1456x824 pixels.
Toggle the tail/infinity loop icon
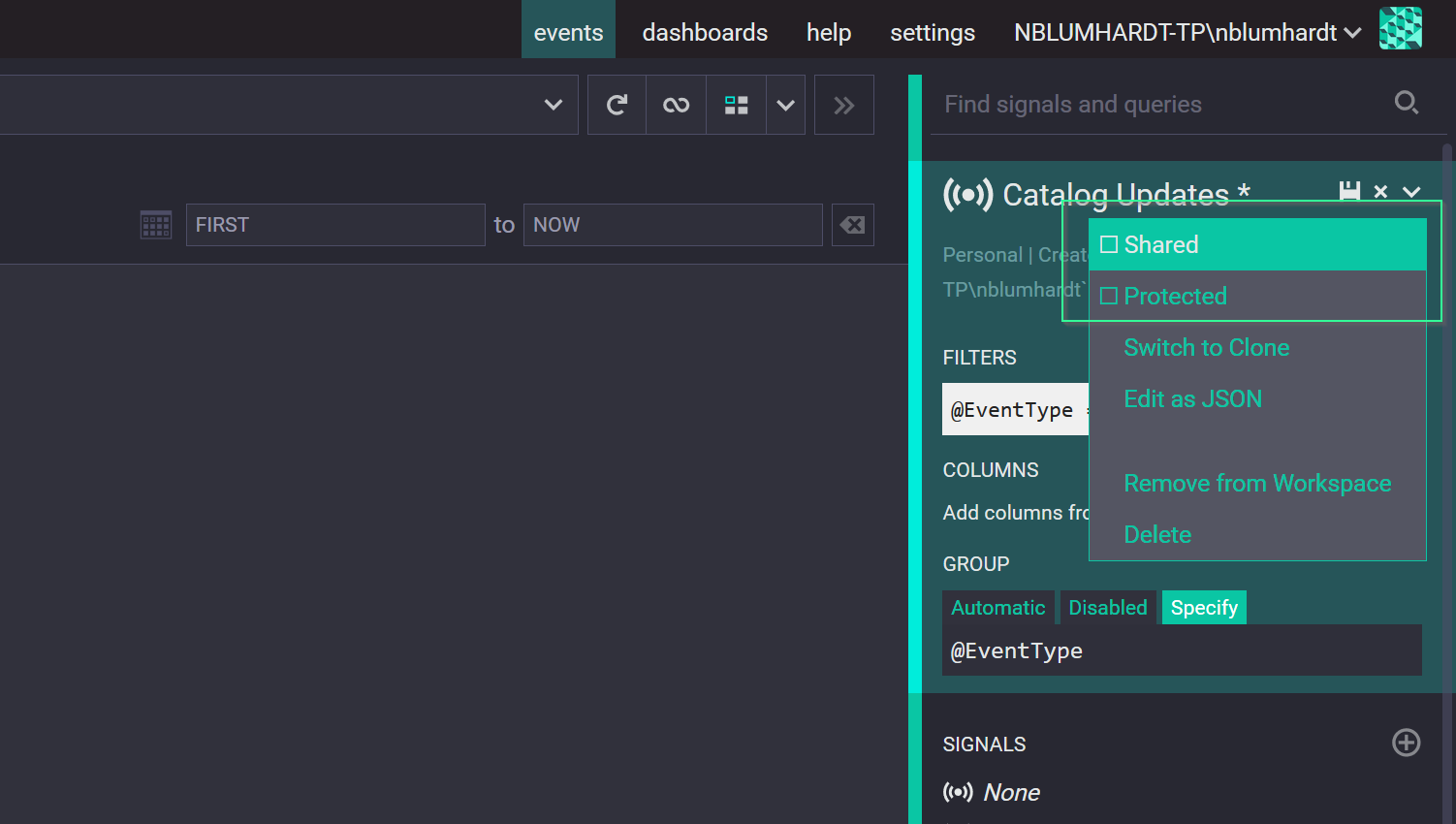pyautogui.click(x=676, y=105)
